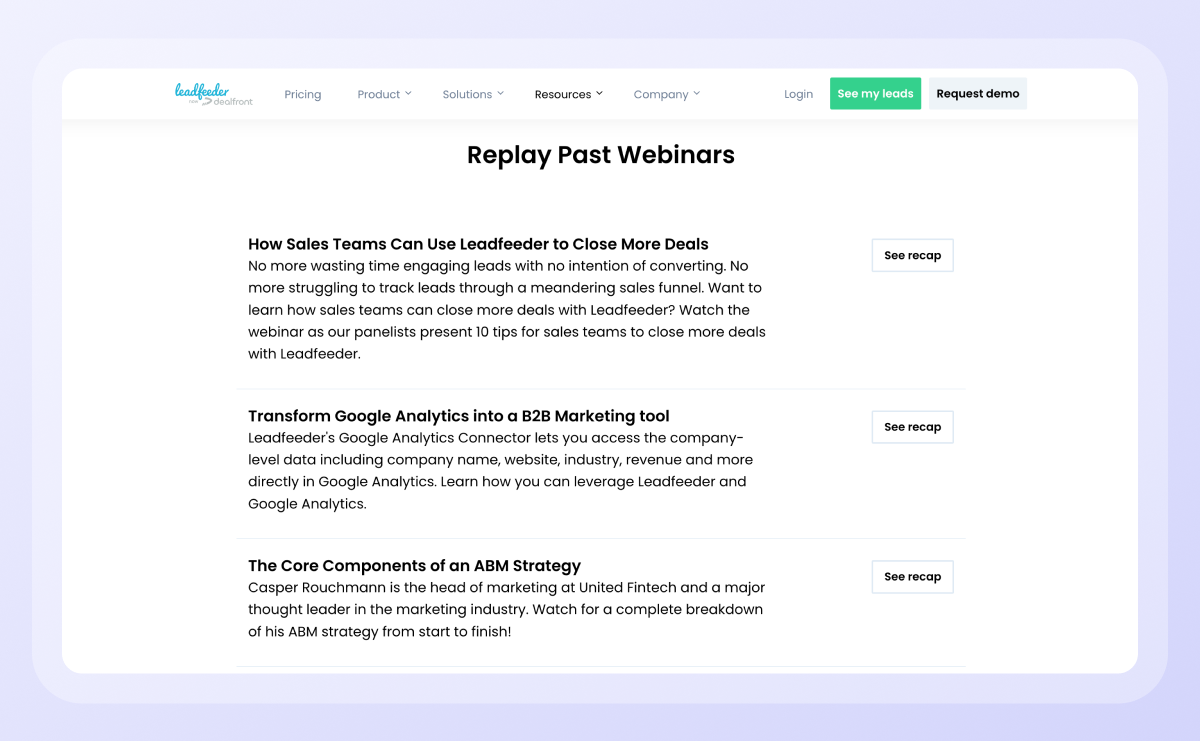1200x741 pixels.
Task: Expand the Resources dropdown chevron
Action: (x=599, y=93)
